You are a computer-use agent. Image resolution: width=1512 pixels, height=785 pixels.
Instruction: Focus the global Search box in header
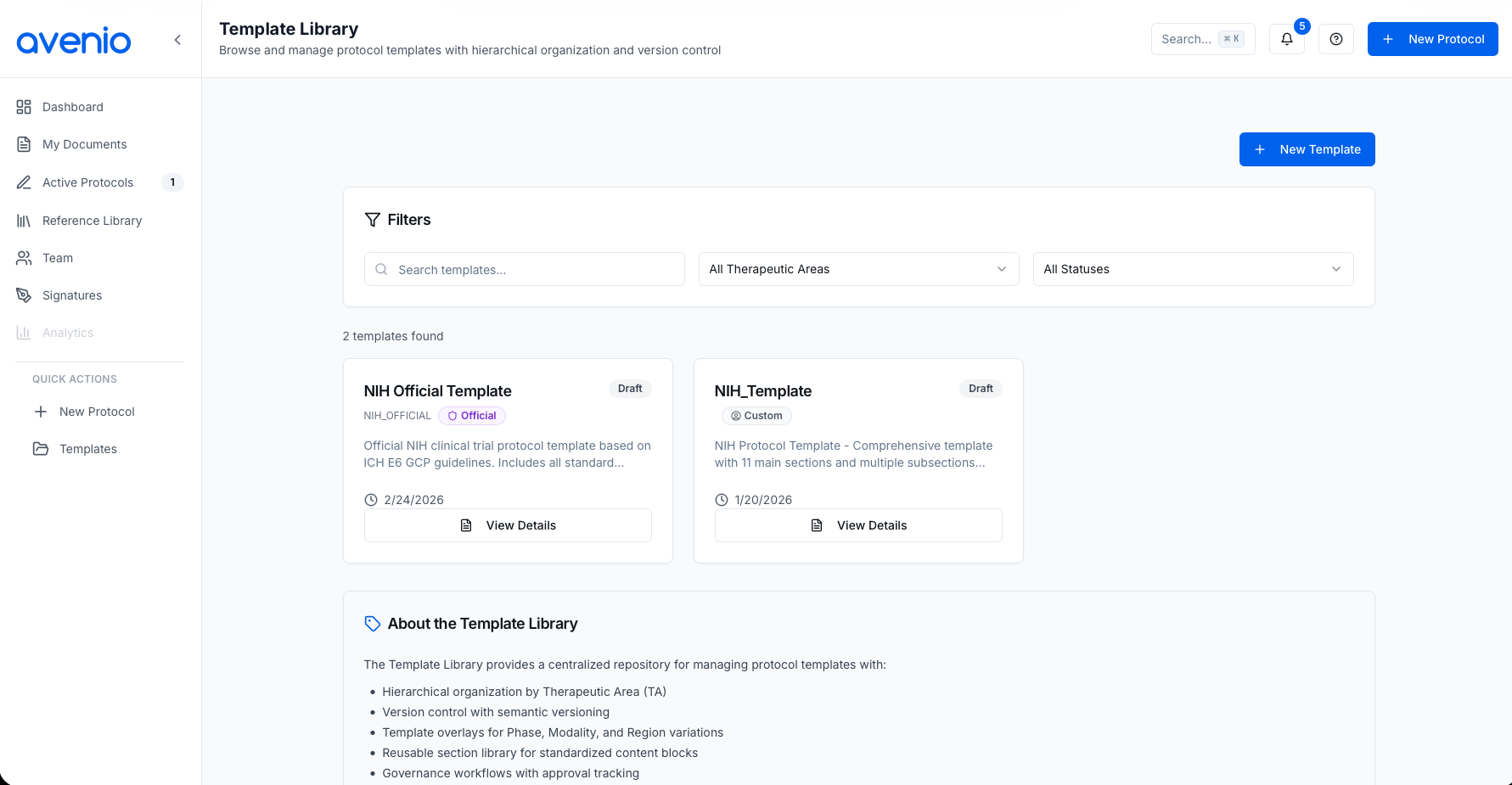[x=1202, y=39]
